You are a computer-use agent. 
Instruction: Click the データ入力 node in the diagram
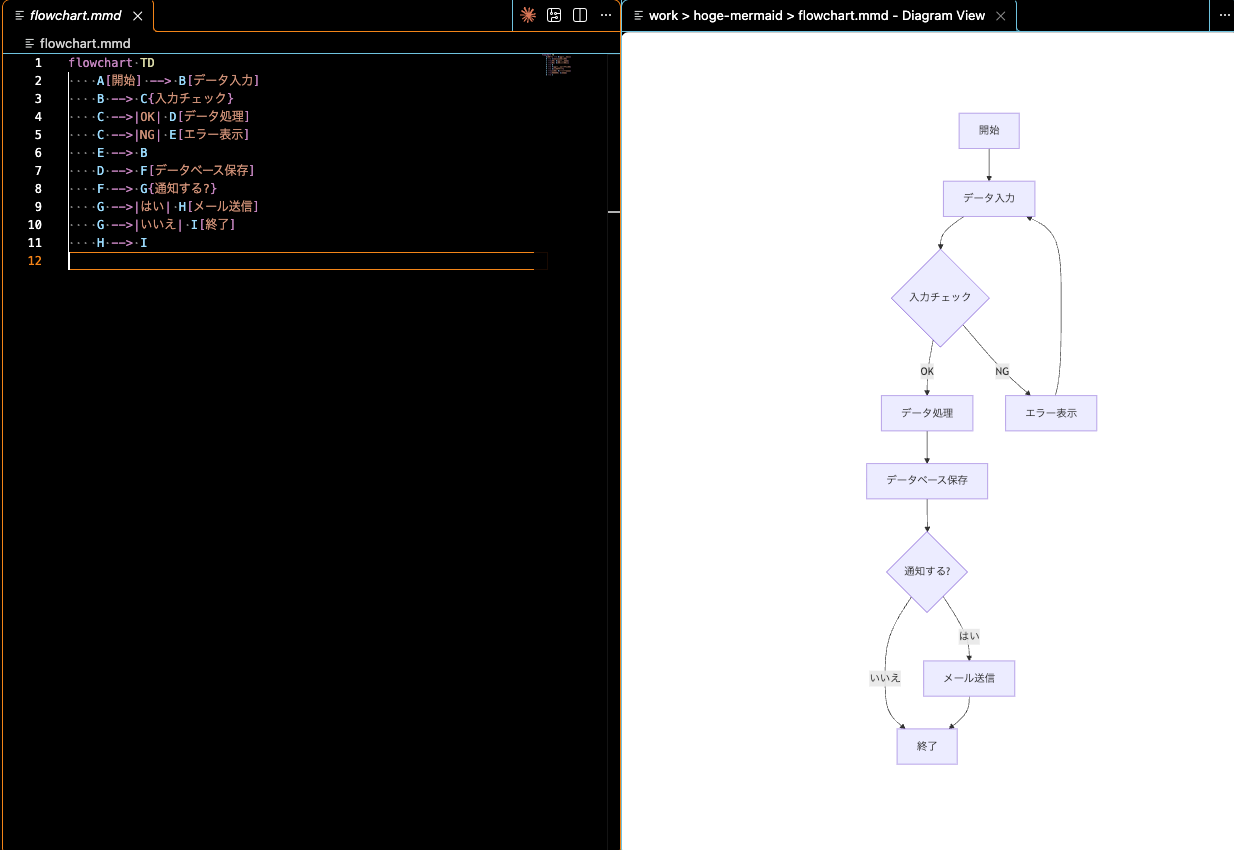click(x=989, y=198)
